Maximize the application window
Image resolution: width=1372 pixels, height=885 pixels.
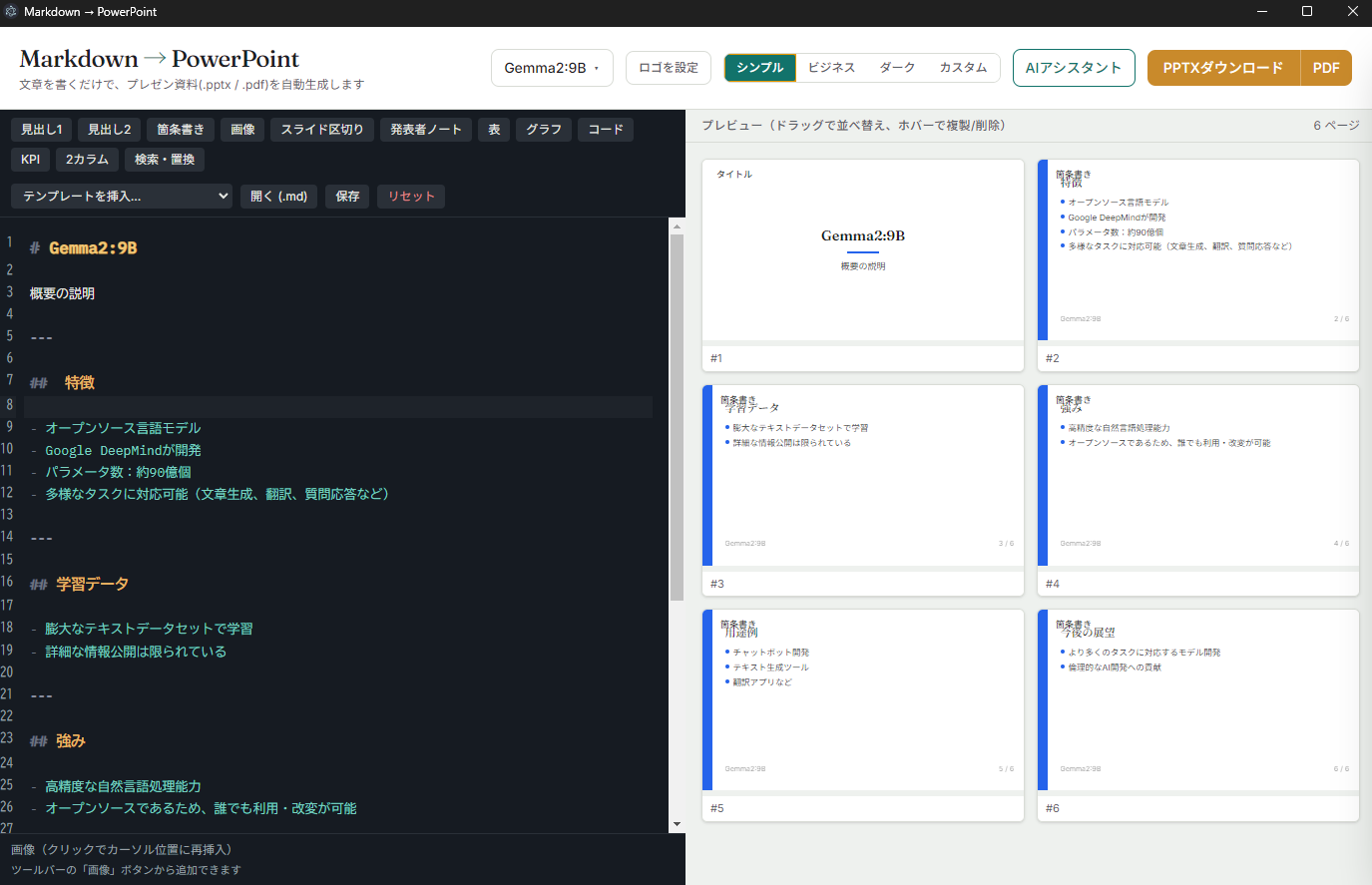point(1307,12)
